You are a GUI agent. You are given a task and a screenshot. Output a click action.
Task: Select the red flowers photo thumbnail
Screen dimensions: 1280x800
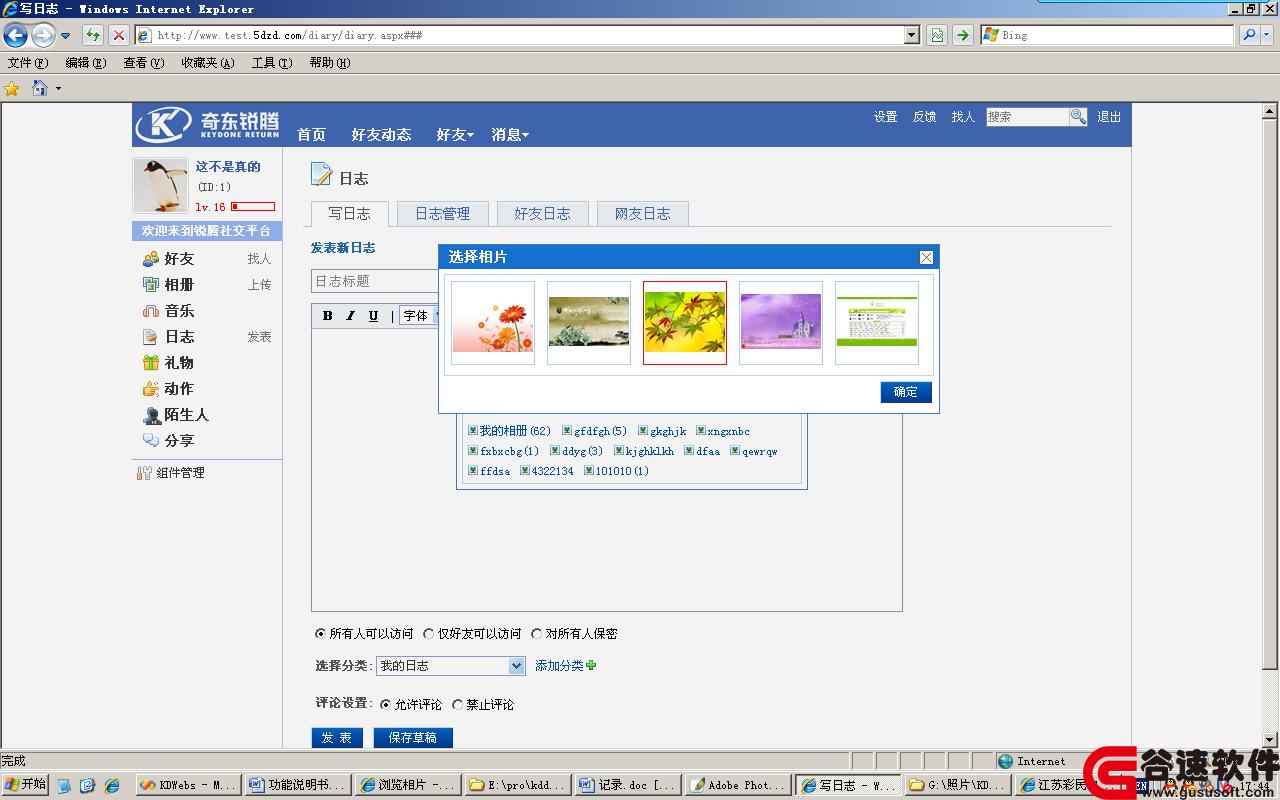click(493, 323)
